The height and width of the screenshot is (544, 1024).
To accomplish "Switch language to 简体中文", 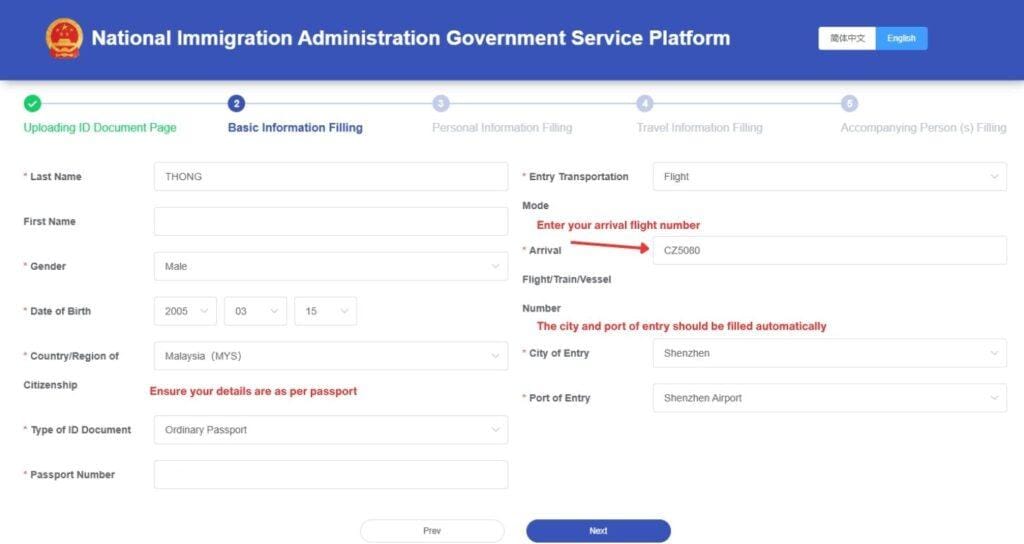I will click(x=847, y=39).
